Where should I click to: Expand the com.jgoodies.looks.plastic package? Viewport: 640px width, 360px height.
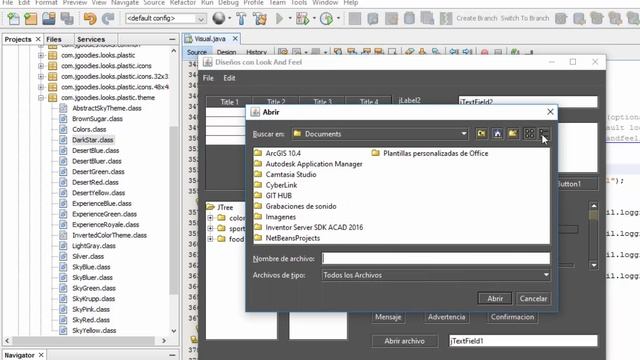(41, 55)
